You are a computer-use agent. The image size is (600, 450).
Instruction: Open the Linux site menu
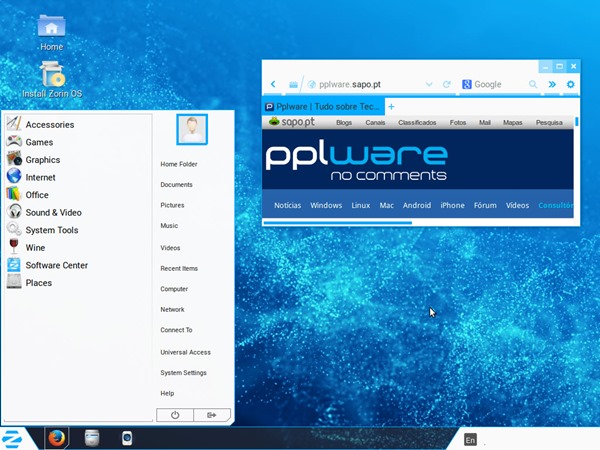tap(361, 205)
